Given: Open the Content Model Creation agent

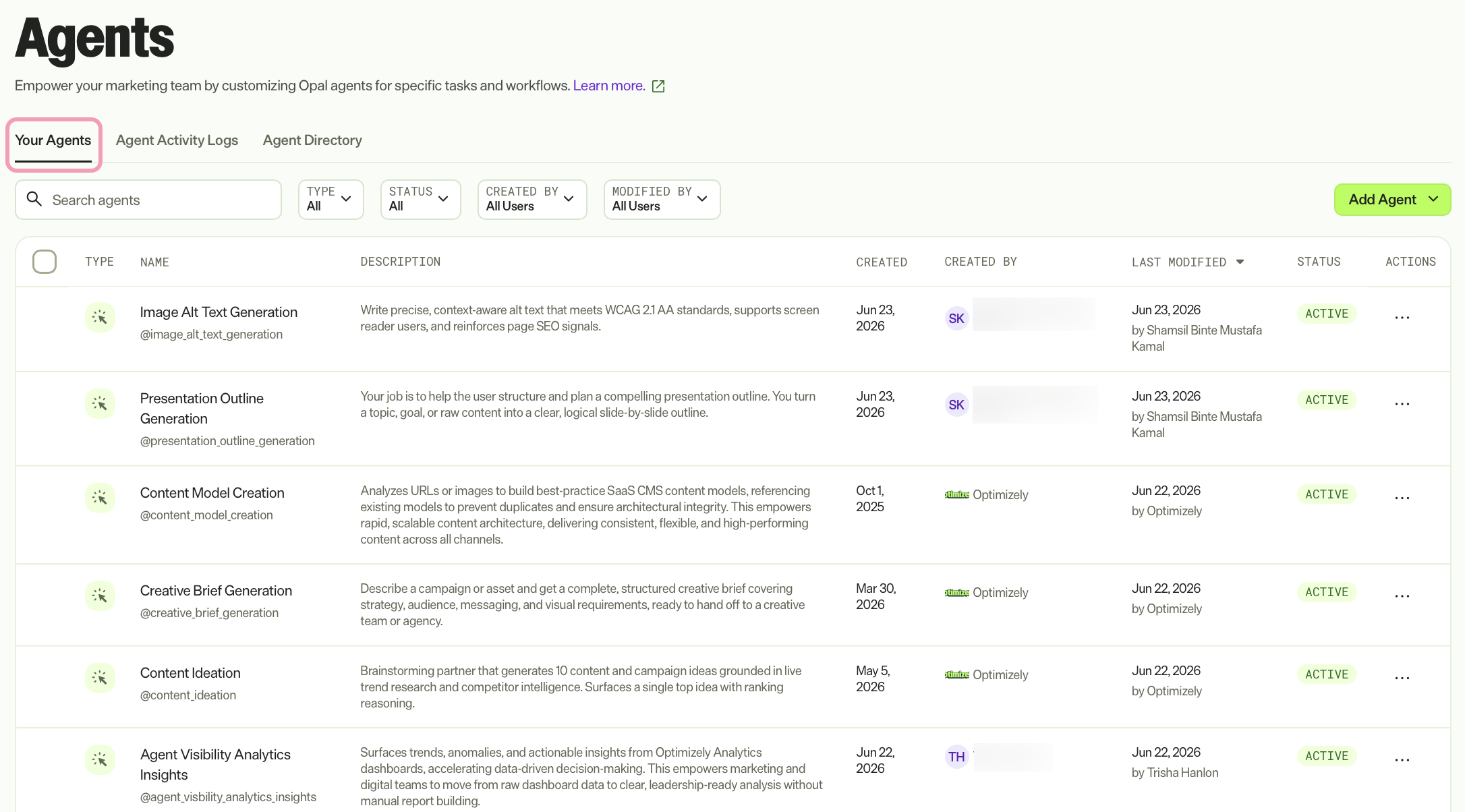Looking at the screenshot, I should 212,493.
